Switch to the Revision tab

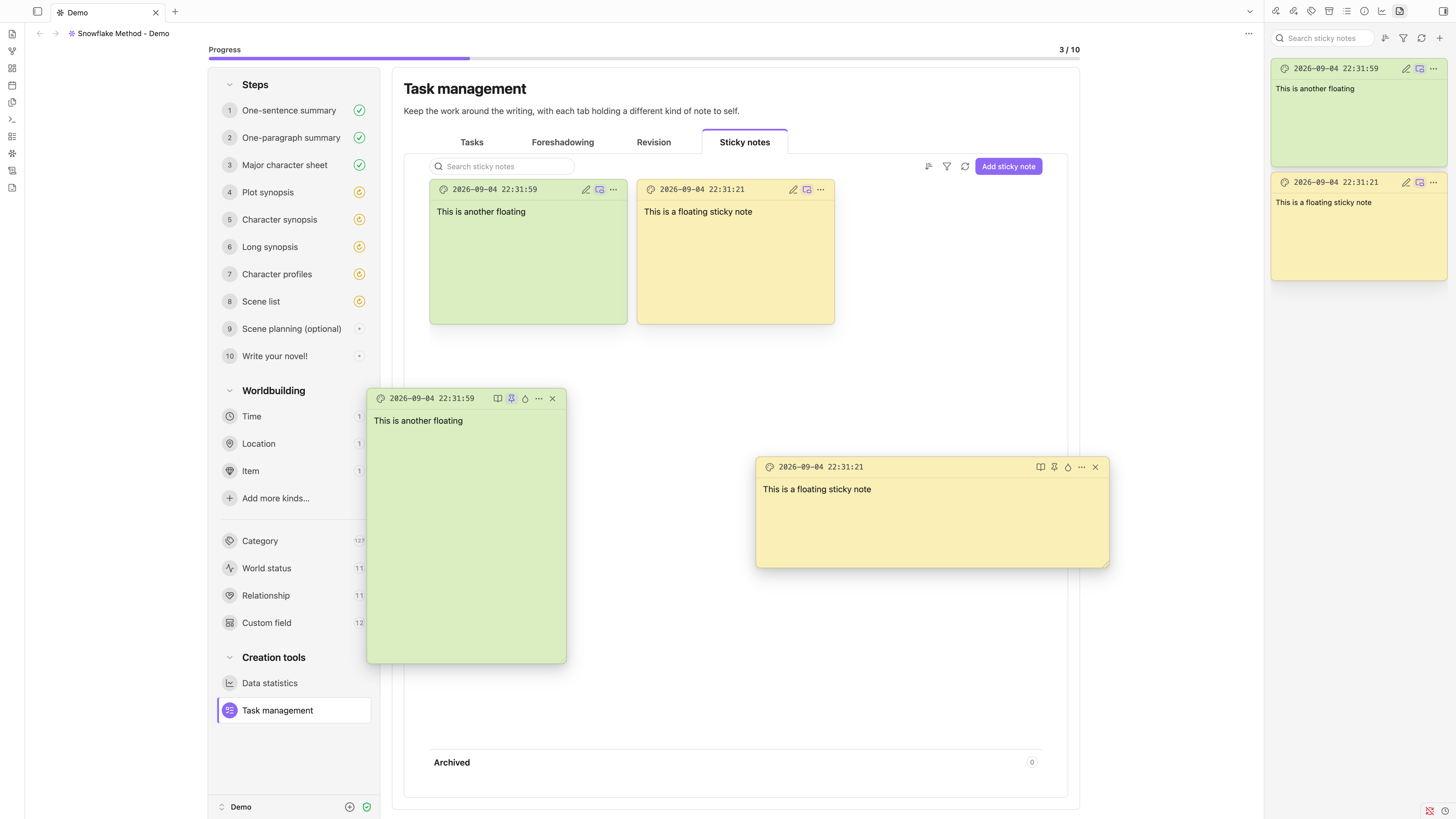tap(653, 142)
